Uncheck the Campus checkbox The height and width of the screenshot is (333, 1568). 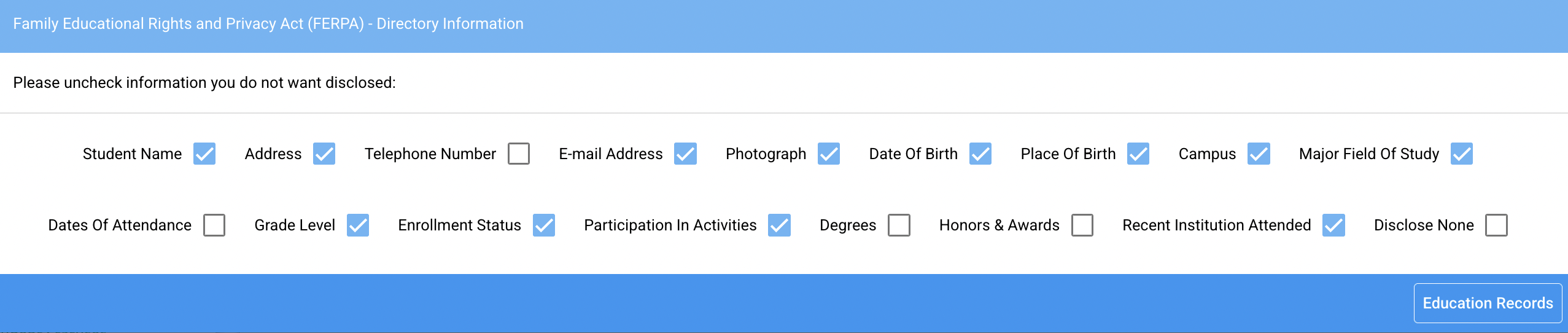[x=1259, y=154]
